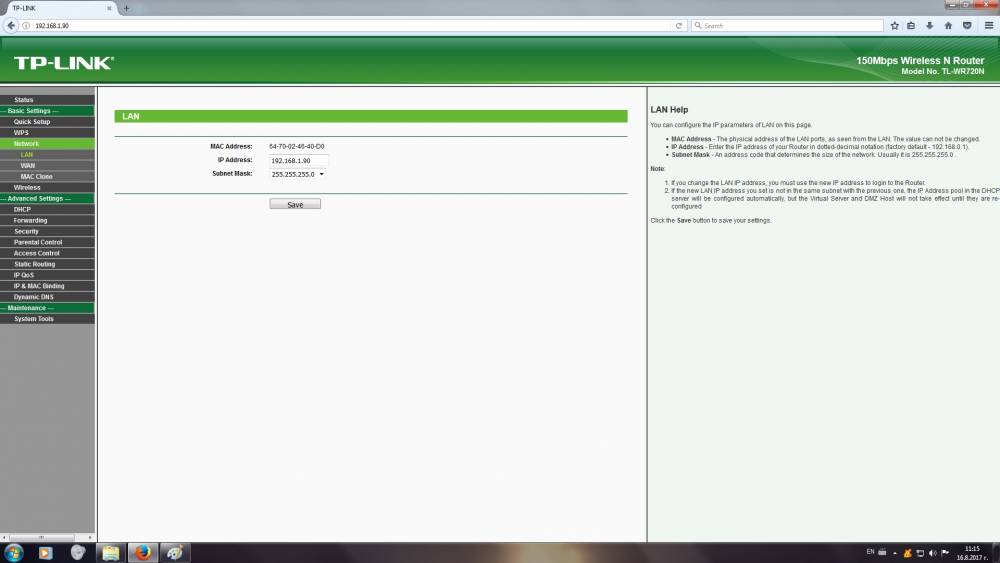
Task: Click the IP Address input field
Action: pyautogui.click(x=298, y=161)
